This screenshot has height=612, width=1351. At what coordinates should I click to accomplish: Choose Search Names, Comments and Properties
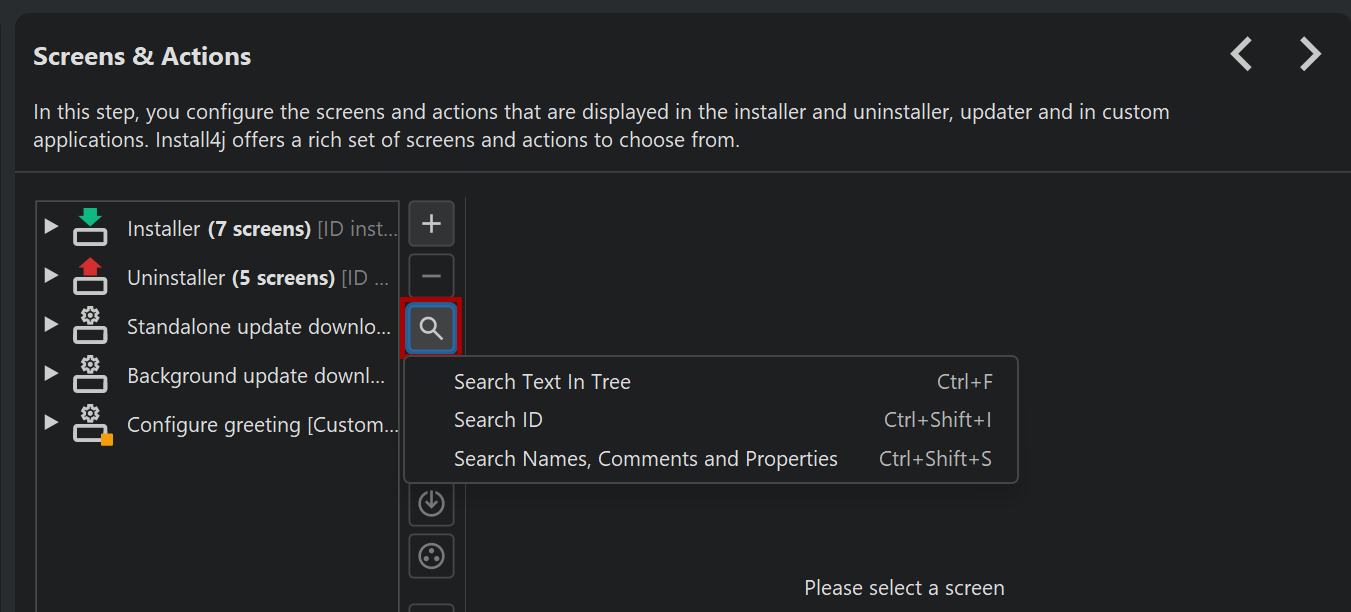click(x=645, y=459)
